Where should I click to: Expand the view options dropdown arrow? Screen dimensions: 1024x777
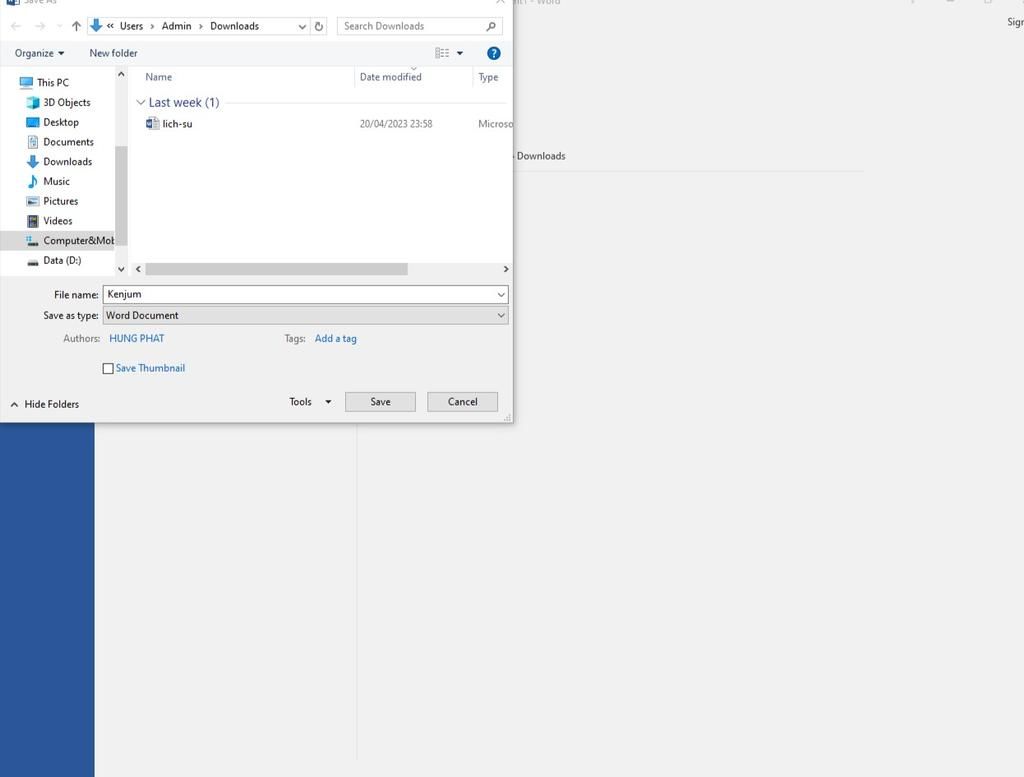pos(460,53)
